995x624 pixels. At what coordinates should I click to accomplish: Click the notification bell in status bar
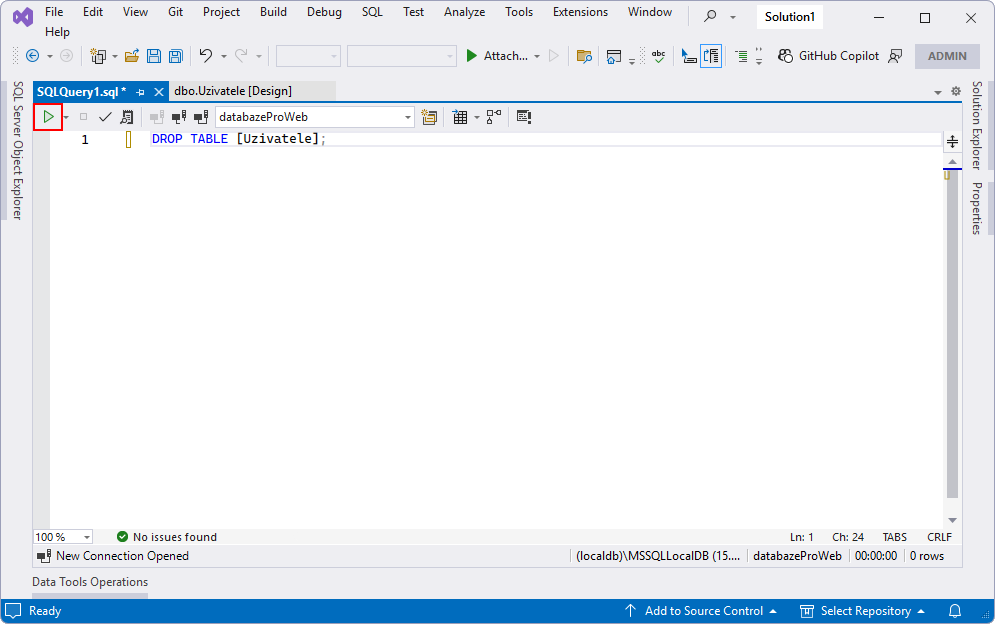955,611
